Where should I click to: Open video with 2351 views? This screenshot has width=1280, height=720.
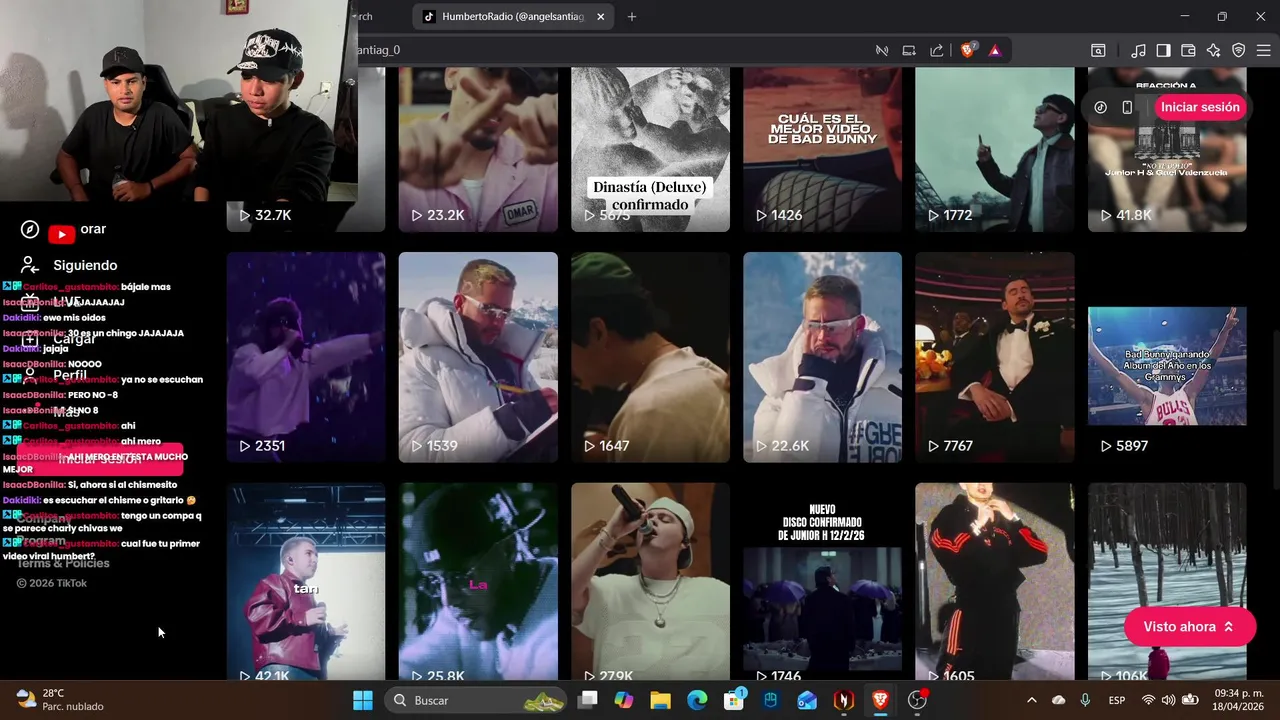click(306, 357)
